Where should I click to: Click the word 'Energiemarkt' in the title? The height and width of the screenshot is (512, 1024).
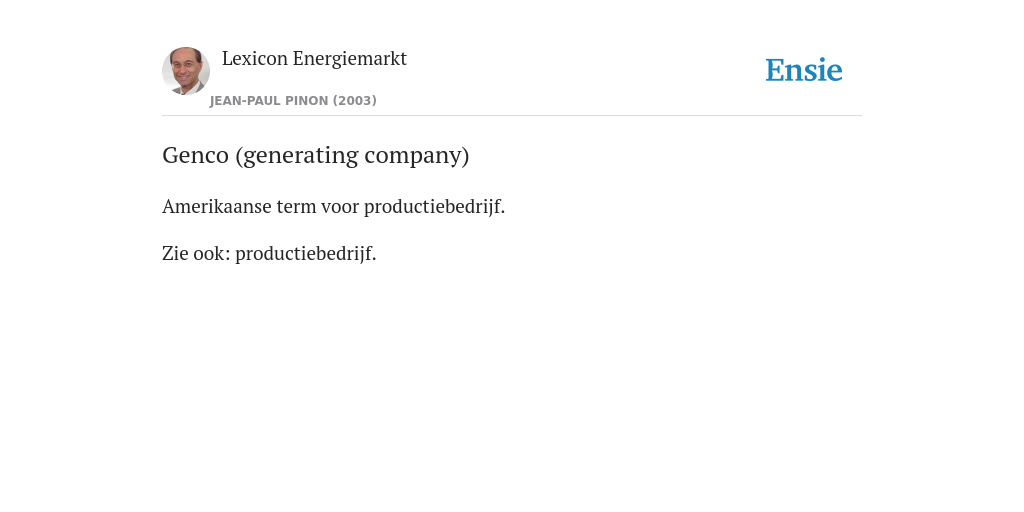click(x=349, y=59)
